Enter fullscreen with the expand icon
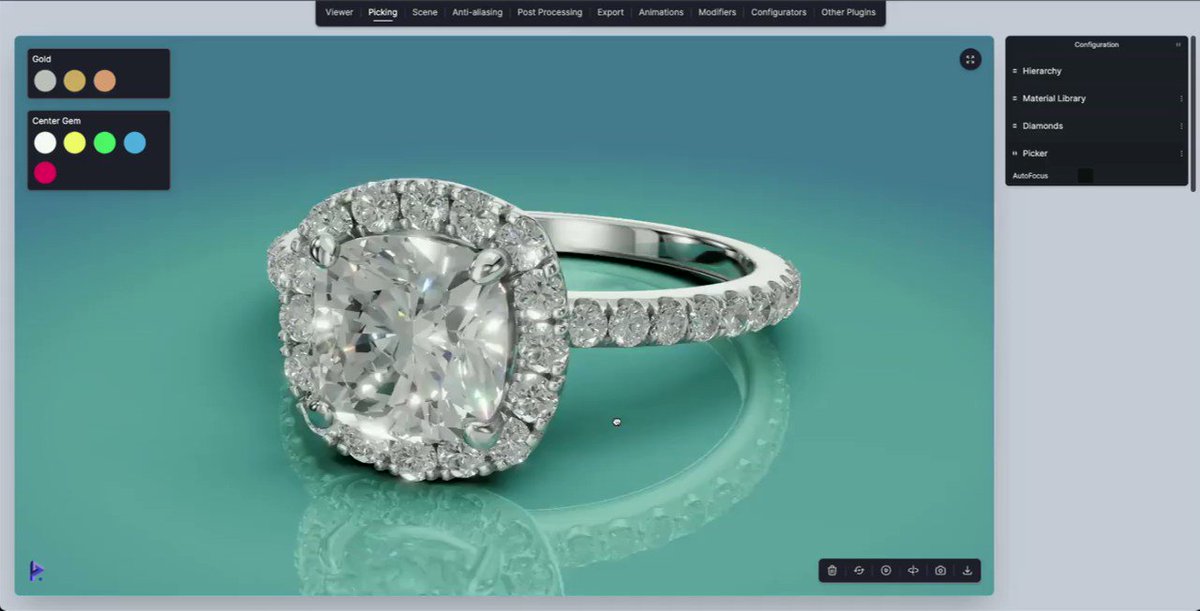1200x611 pixels. (x=970, y=59)
